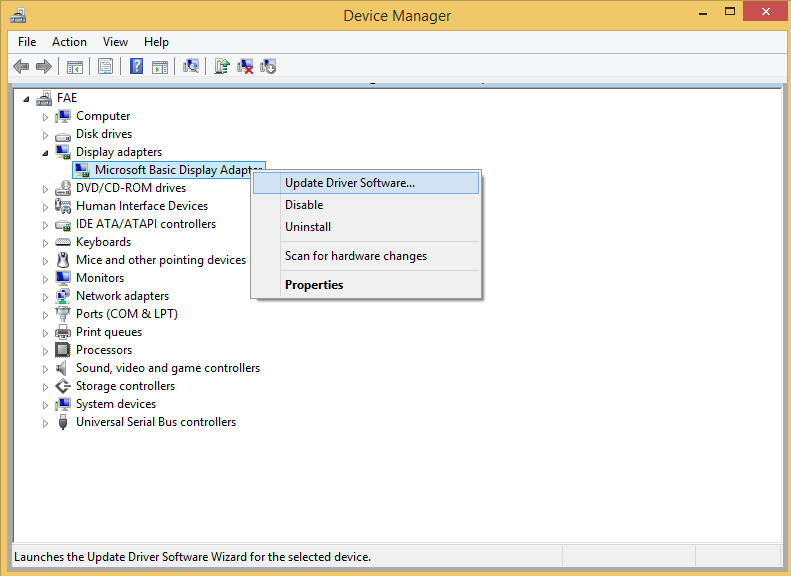This screenshot has height=576, width=791.
Task: Click the Sound, video and game controllers speaker icon
Action: 62,368
